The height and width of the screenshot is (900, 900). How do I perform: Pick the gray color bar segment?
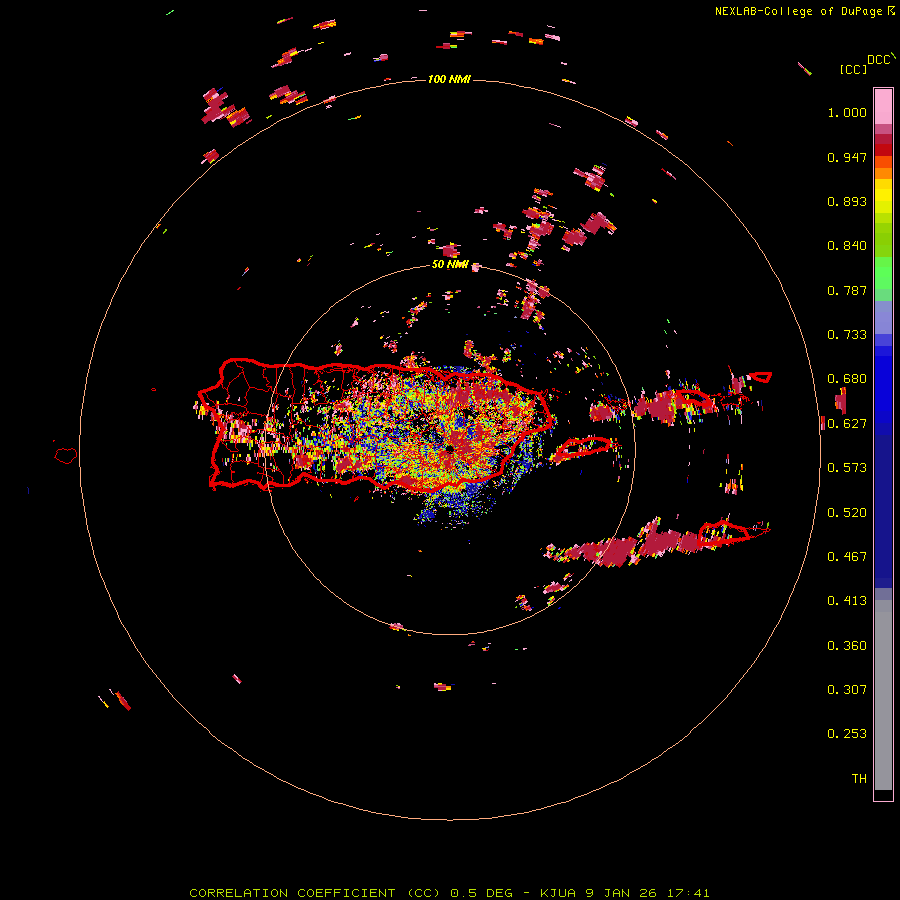click(883, 695)
